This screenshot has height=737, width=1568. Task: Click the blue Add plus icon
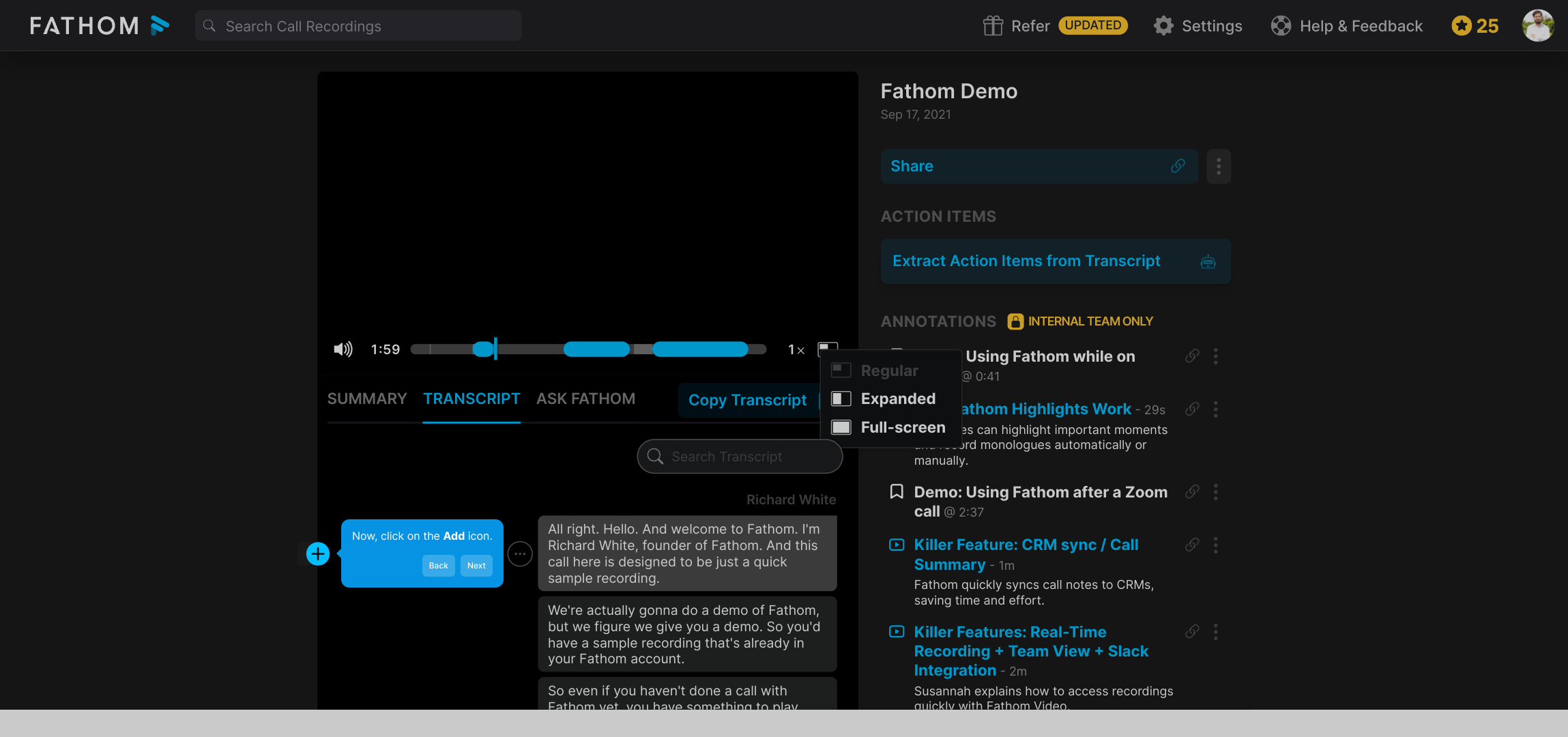(x=318, y=553)
